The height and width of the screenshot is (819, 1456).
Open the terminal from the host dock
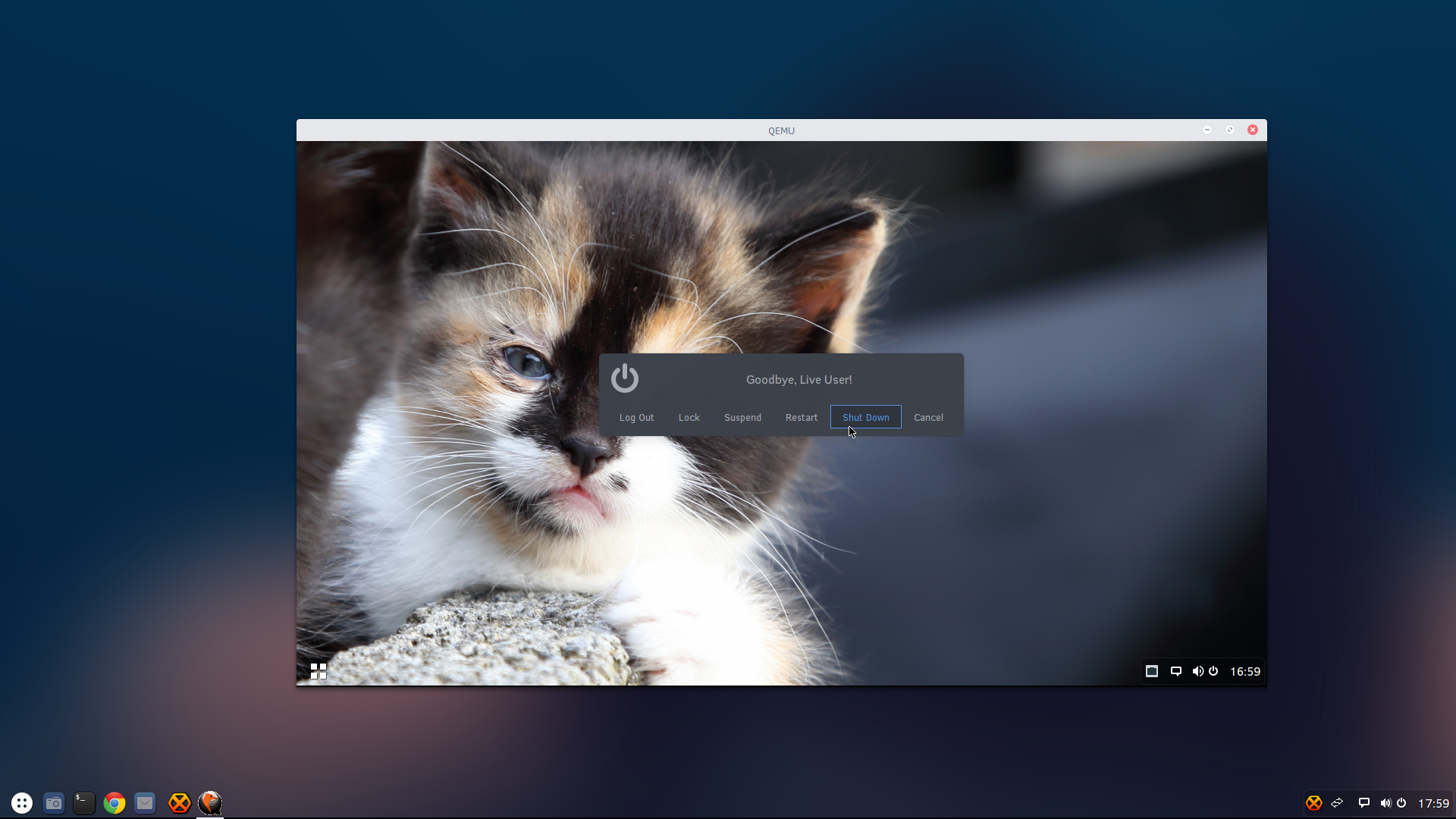84,802
